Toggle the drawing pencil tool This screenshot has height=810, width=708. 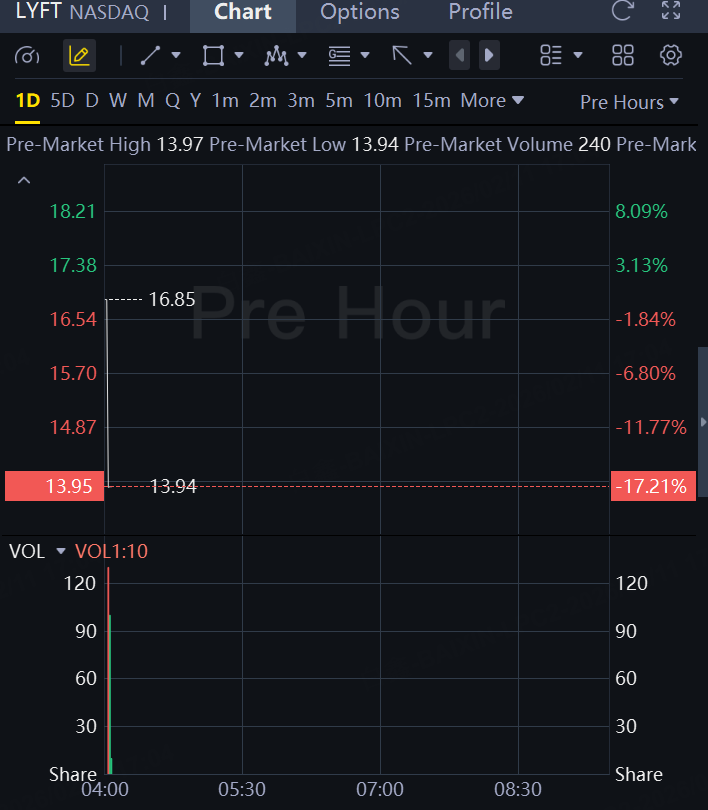point(80,56)
